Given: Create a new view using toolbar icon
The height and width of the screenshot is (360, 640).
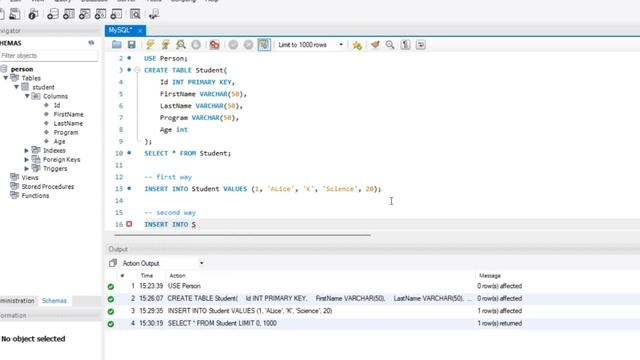Looking at the screenshot, I should coord(84,14).
